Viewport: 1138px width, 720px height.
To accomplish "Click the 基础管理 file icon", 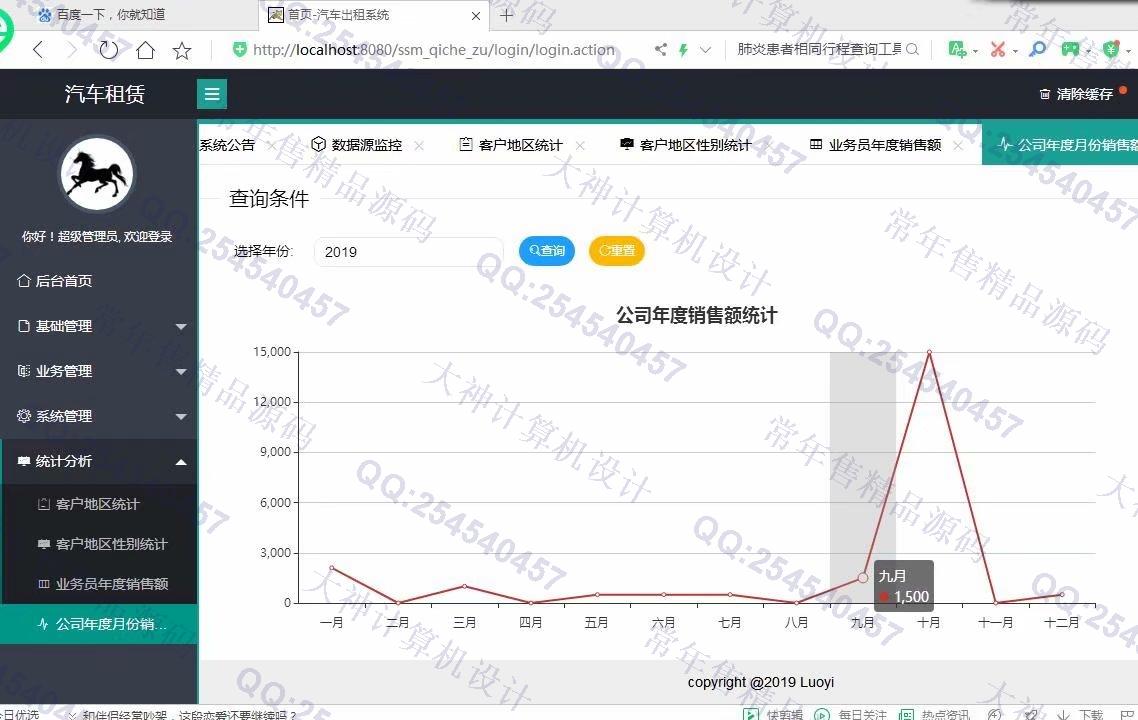I will [x=23, y=327].
